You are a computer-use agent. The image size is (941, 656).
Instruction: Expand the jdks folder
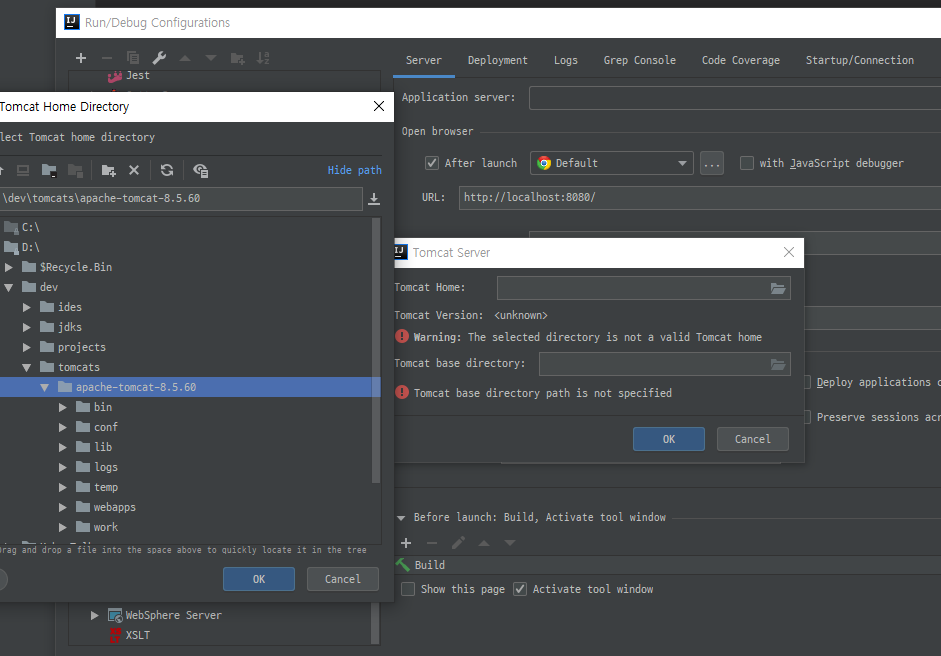tap(27, 327)
